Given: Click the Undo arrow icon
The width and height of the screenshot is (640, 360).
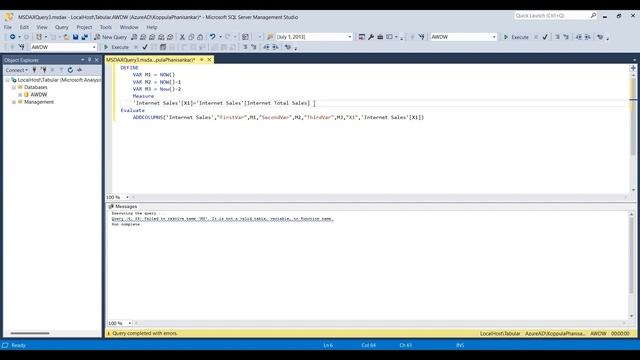Looking at the screenshot, I should coord(212,37).
